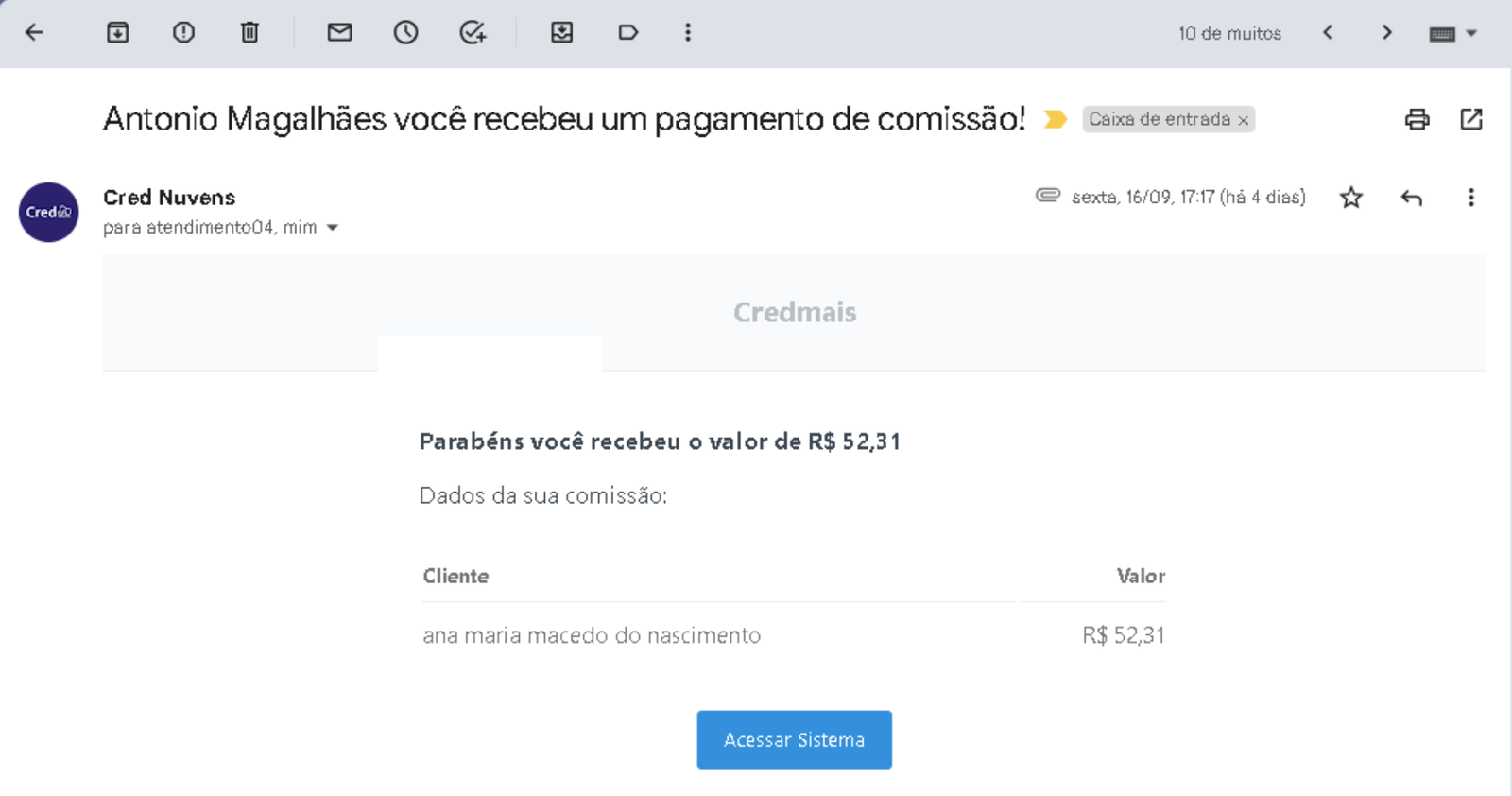
Task: Report this email as spam
Action: click(183, 33)
